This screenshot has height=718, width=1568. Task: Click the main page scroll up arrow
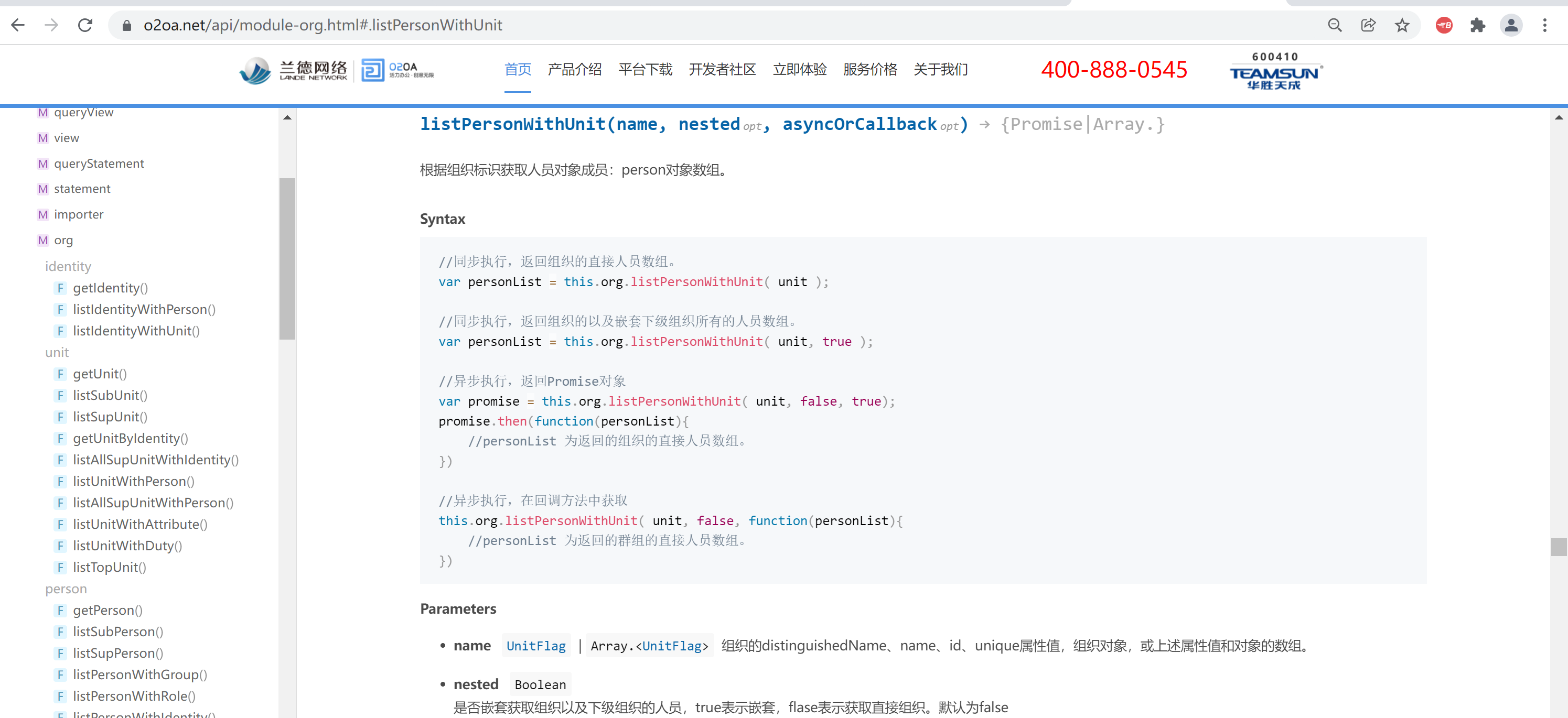click(1558, 117)
